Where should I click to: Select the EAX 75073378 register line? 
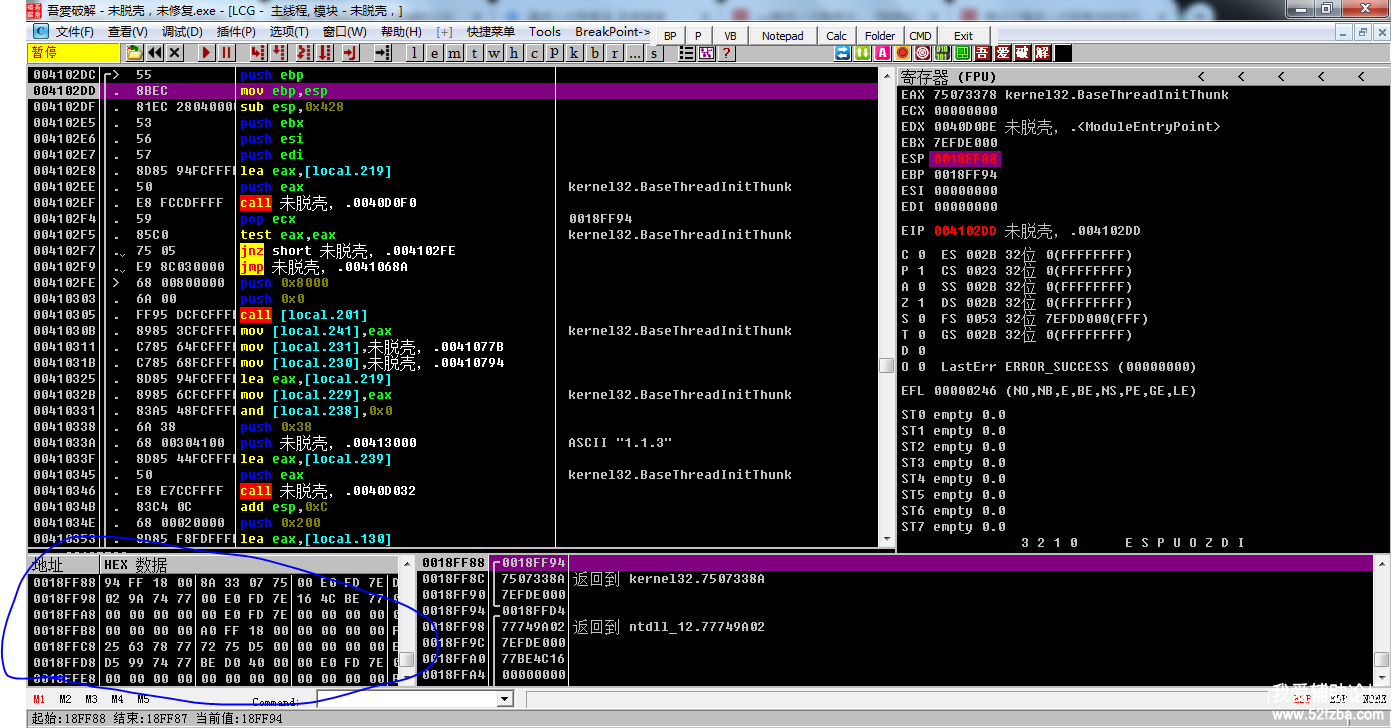[x=1065, y=95]
